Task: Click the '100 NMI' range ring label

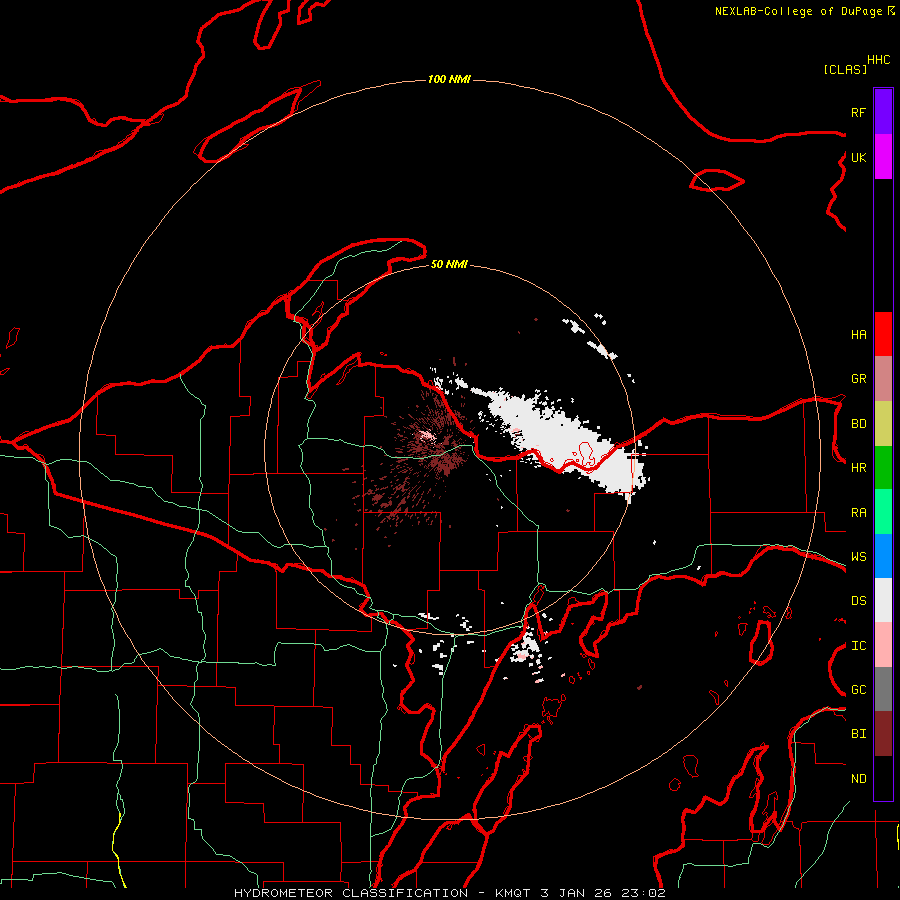Action: point(449,79)
